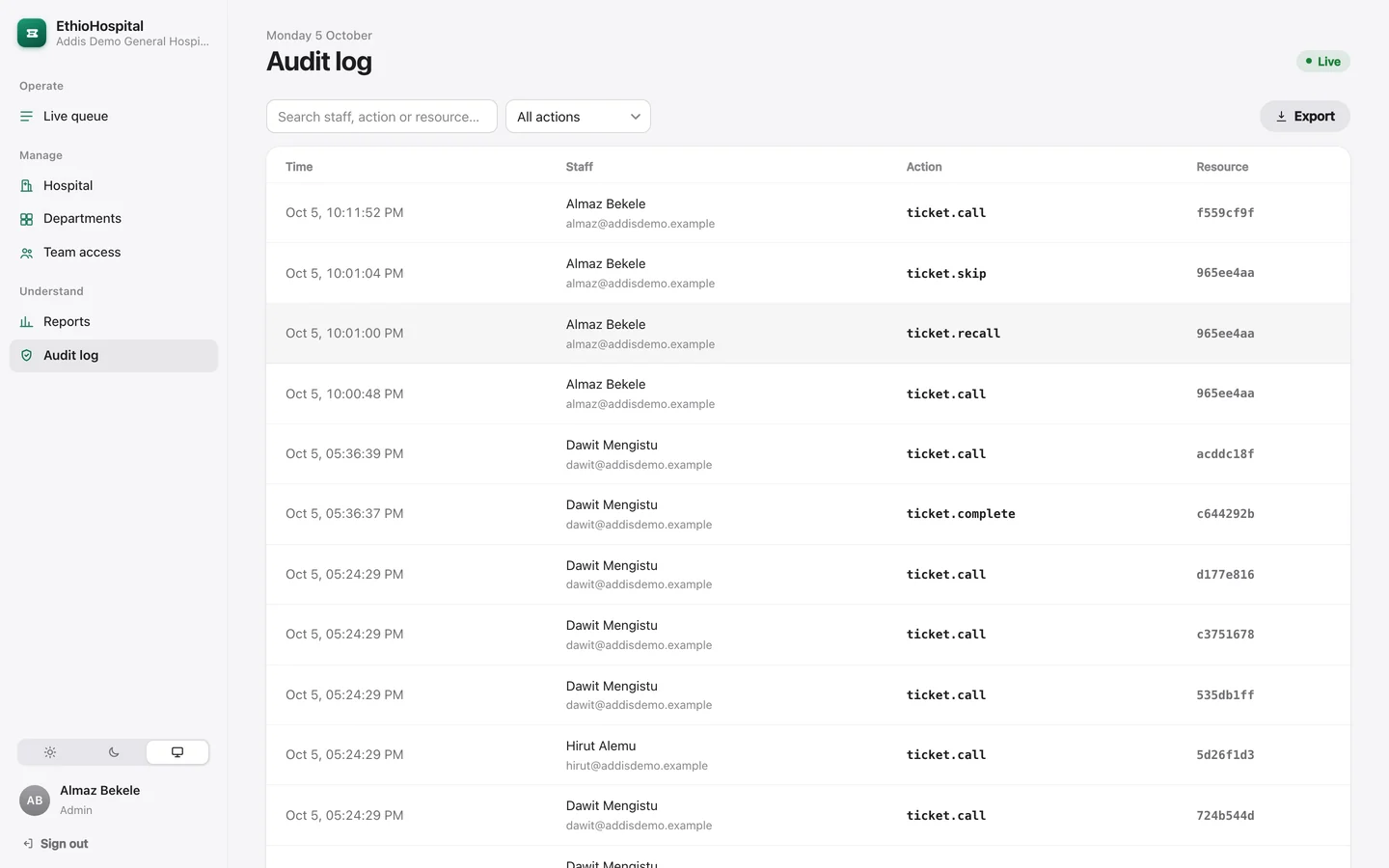
Task: Click the ticket.complete action entry
Action: coord(961,514)
